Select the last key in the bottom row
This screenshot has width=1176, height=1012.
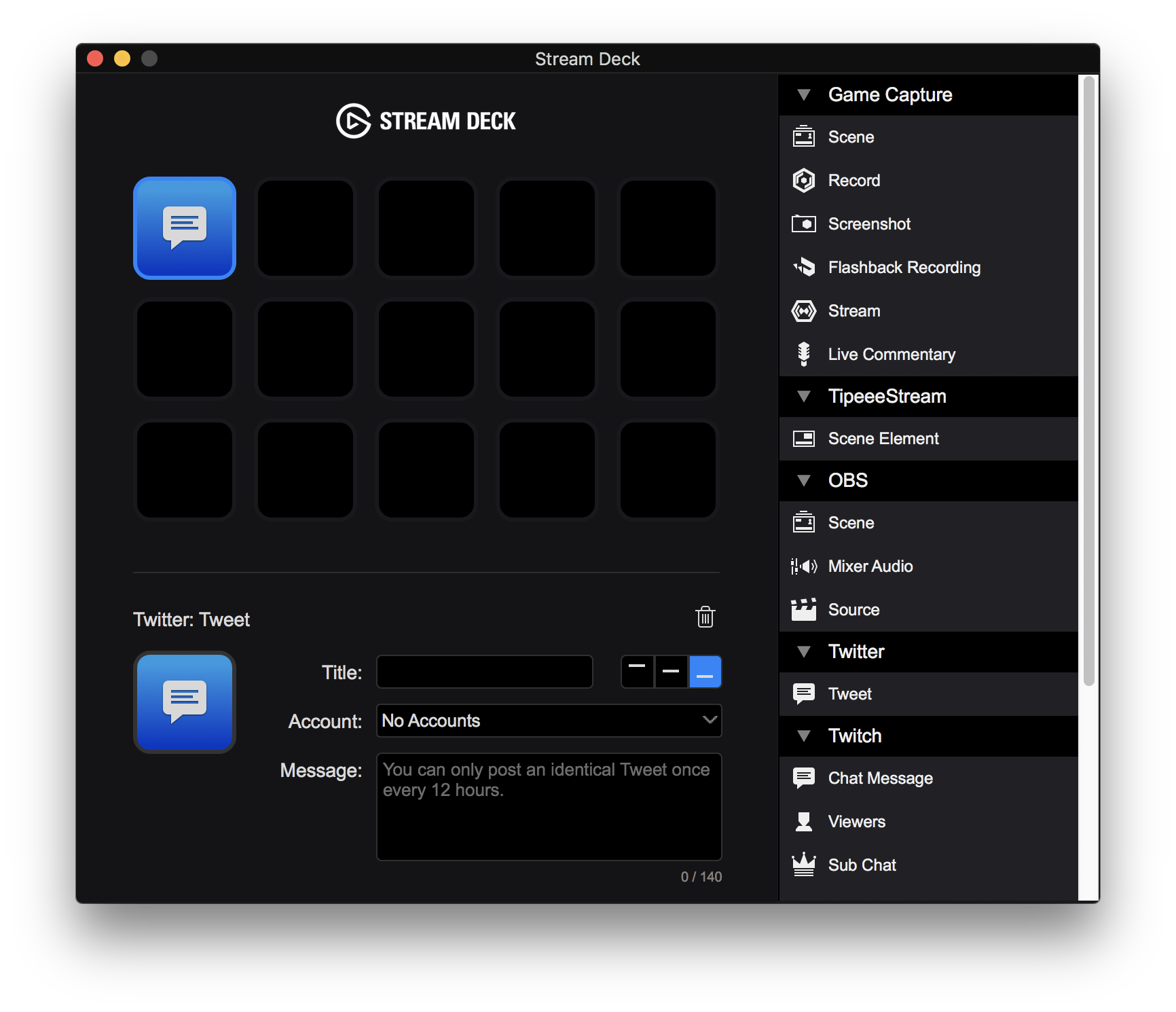tap(668, 470)
